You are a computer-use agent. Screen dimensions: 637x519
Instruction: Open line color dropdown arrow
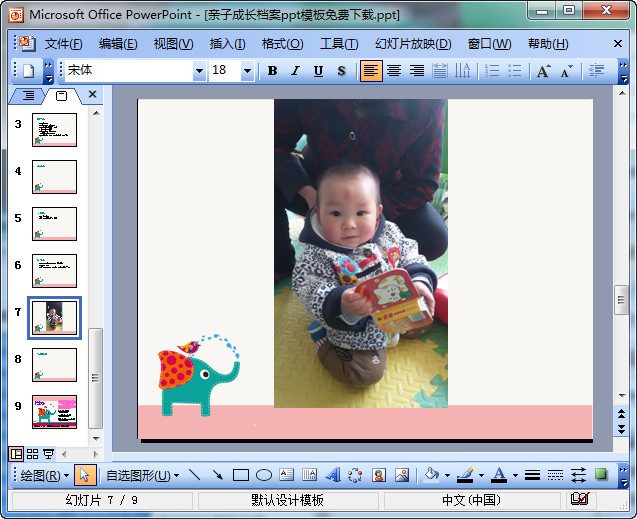(x=481, y=475)
